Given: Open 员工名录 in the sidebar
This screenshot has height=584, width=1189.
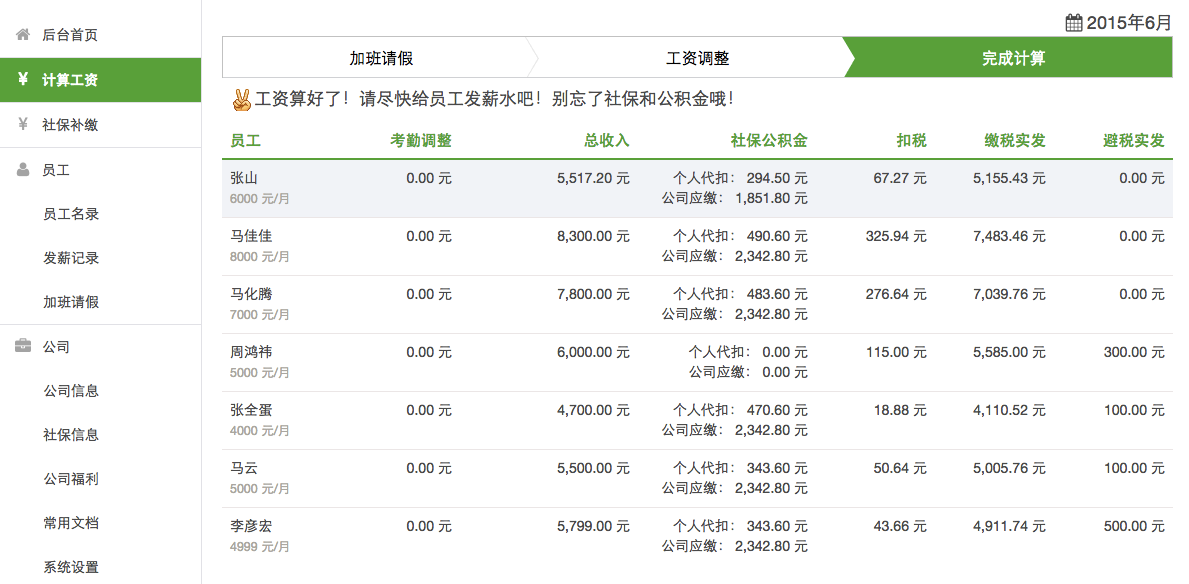Looking at the screenshot, I should point(71,214).
